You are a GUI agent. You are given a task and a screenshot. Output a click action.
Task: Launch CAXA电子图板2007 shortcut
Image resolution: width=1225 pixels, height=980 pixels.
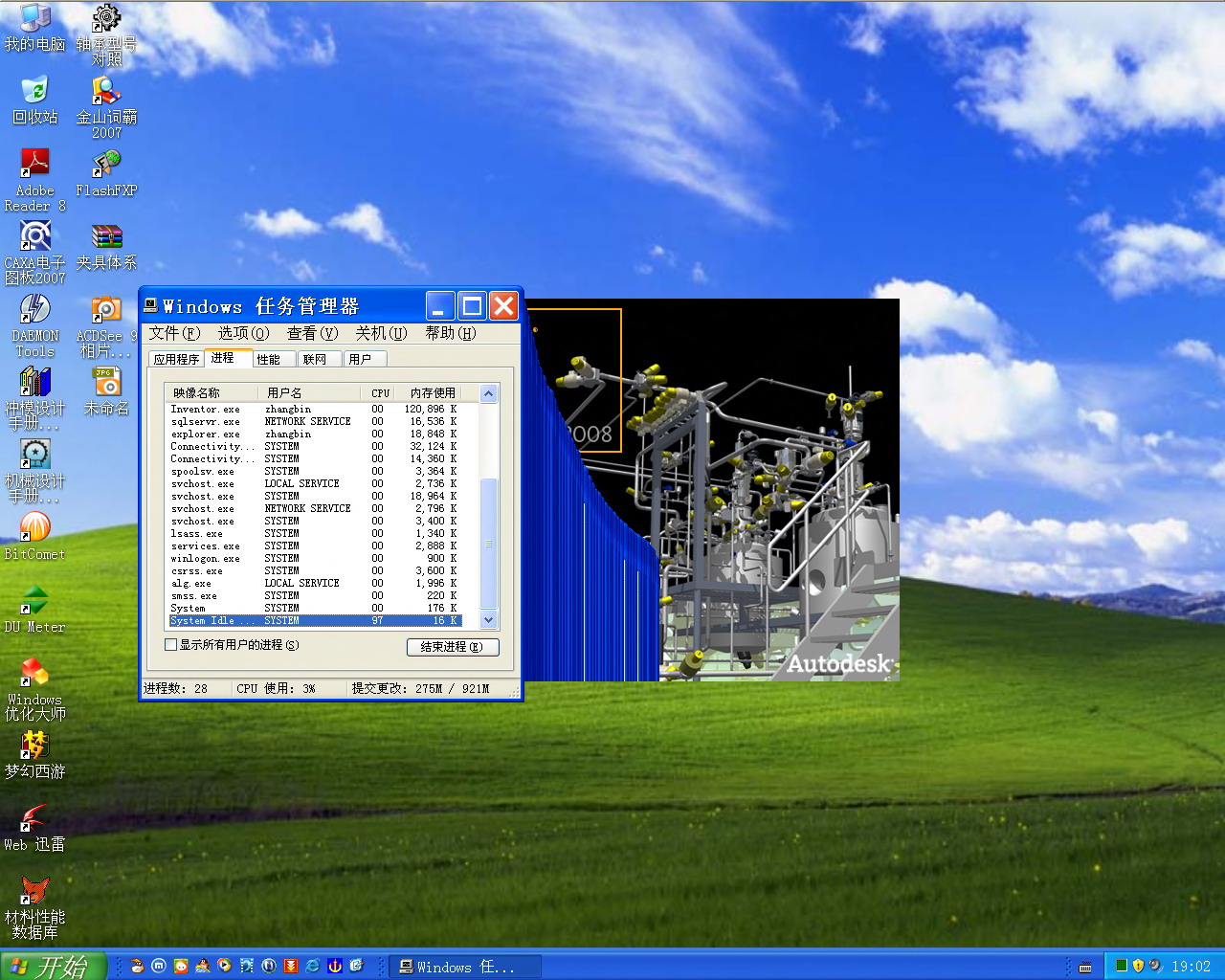[x=35, y=253]
